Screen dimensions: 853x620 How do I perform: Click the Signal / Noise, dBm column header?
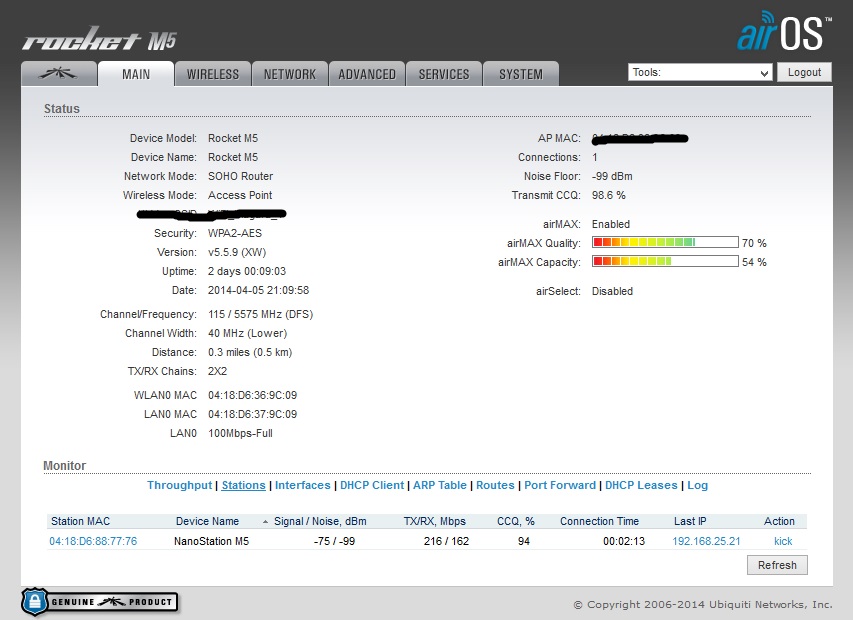pos(320,521)
